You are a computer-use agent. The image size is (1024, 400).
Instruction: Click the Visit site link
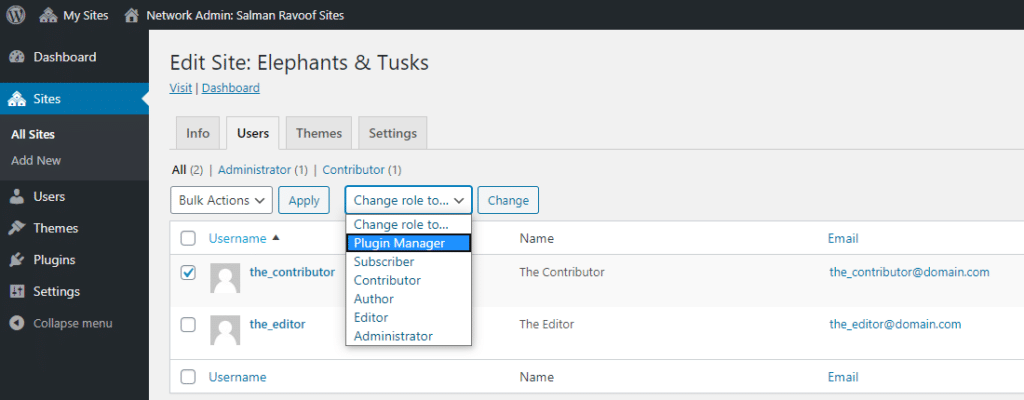click(x=181, y=88)
